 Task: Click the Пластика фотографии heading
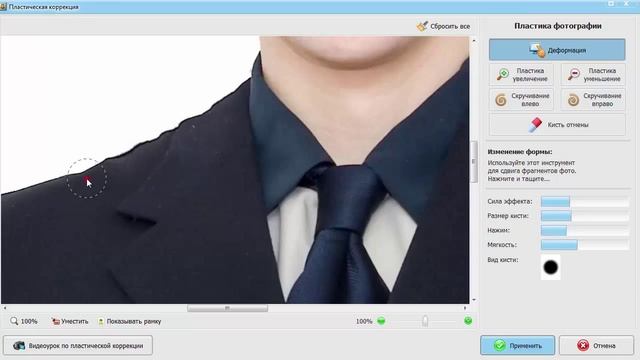coord(558,26)
